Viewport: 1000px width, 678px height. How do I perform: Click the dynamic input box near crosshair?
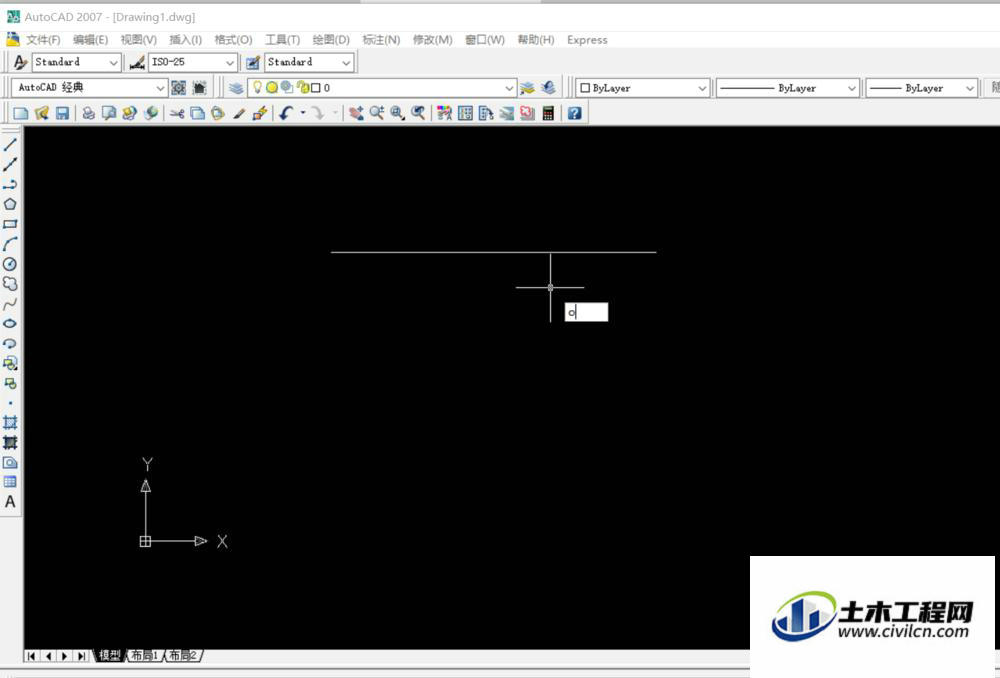586,312
